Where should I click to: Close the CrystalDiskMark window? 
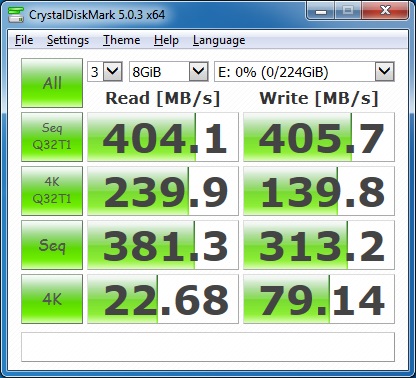click(385, 11)
